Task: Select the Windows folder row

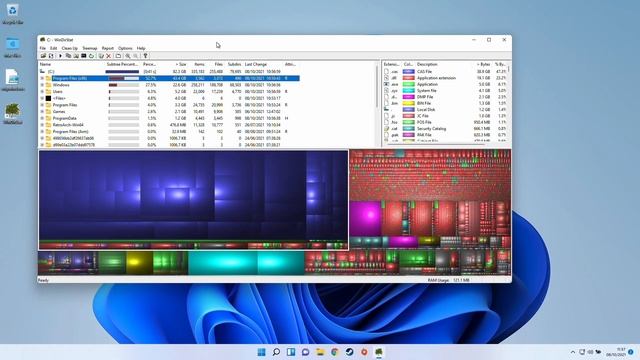Action: coord(169,85)
